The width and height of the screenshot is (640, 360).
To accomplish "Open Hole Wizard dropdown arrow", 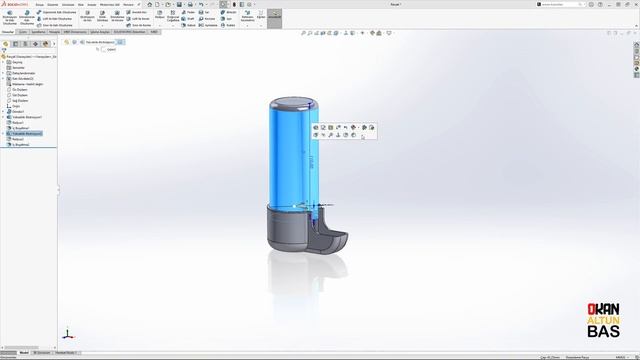I will (x=102, y=26).
